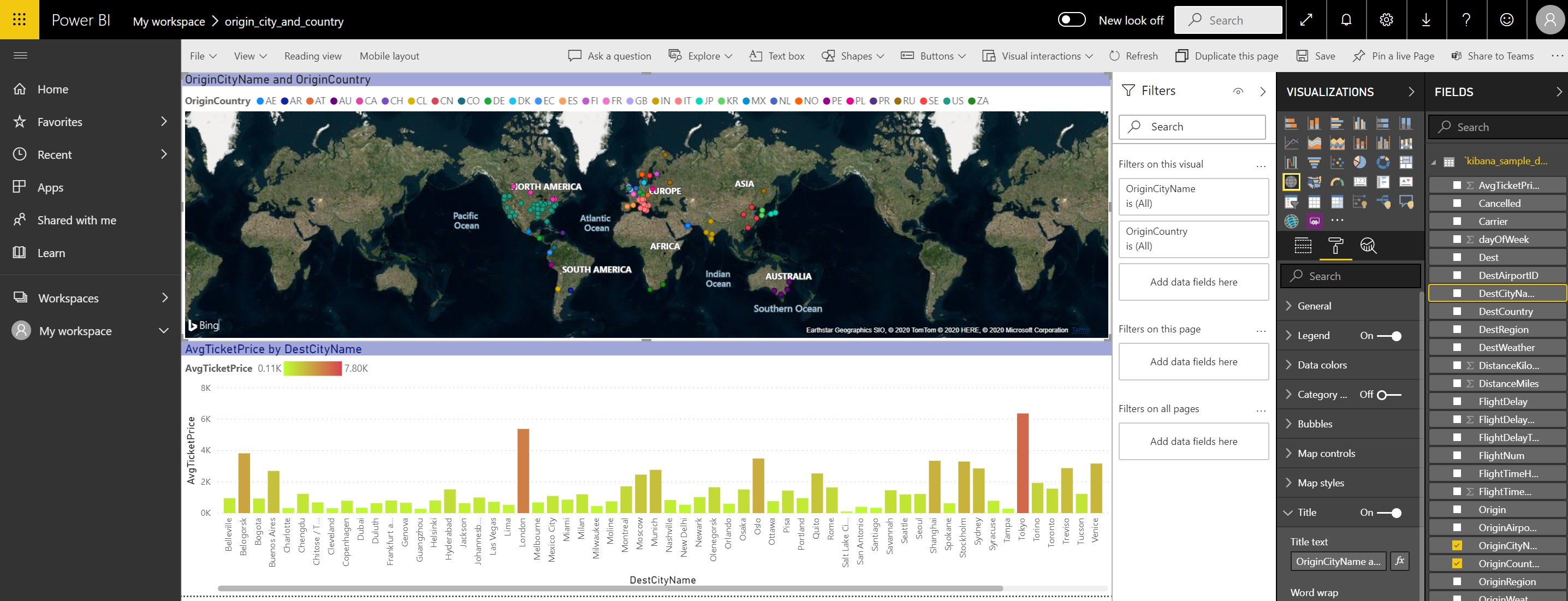1568x601 pixels.
Task: Open notifications bell icon
Action: tap(1346, 20)
